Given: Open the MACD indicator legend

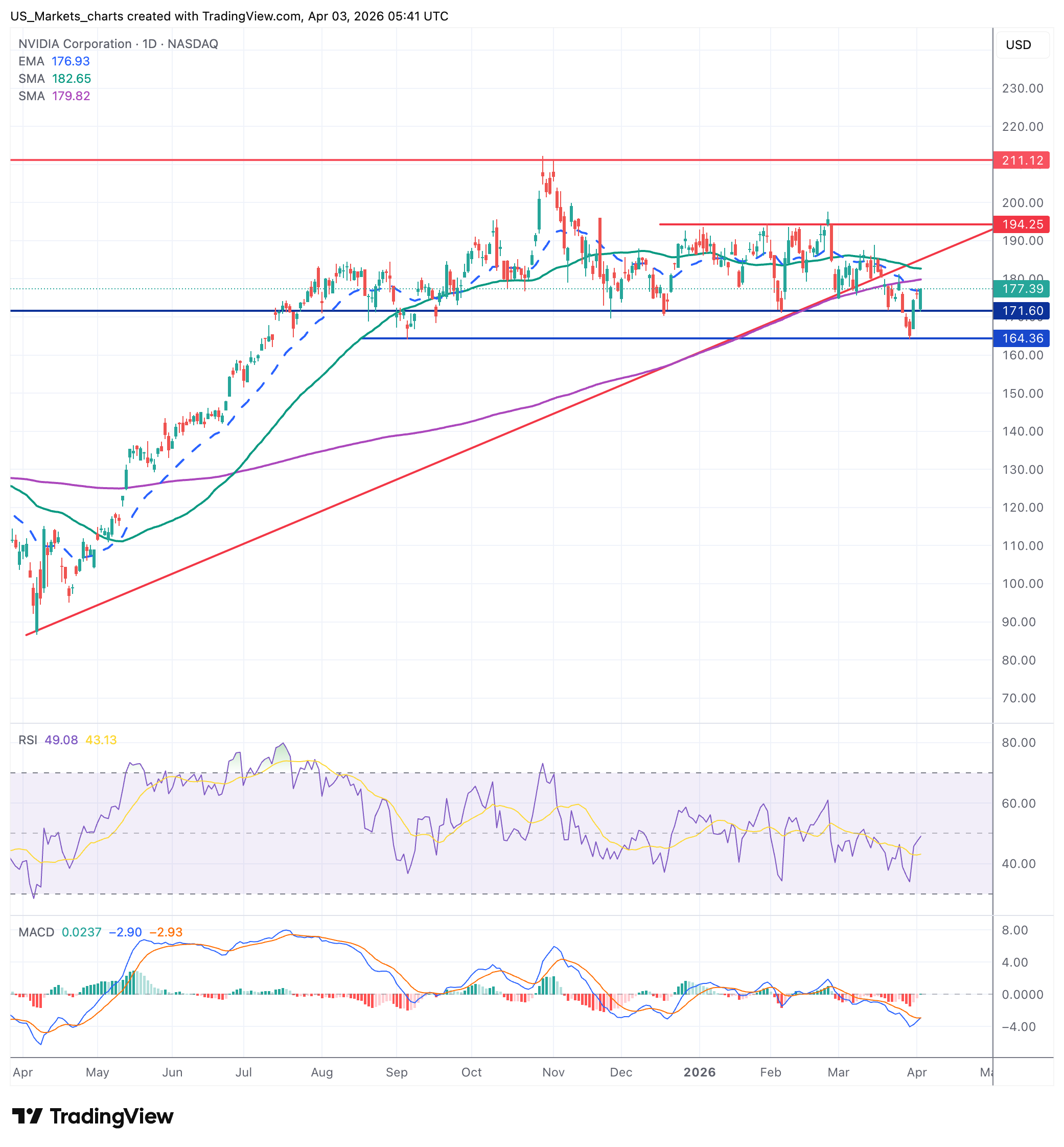Looking at the screenshot, I should [x=36, y=932].
